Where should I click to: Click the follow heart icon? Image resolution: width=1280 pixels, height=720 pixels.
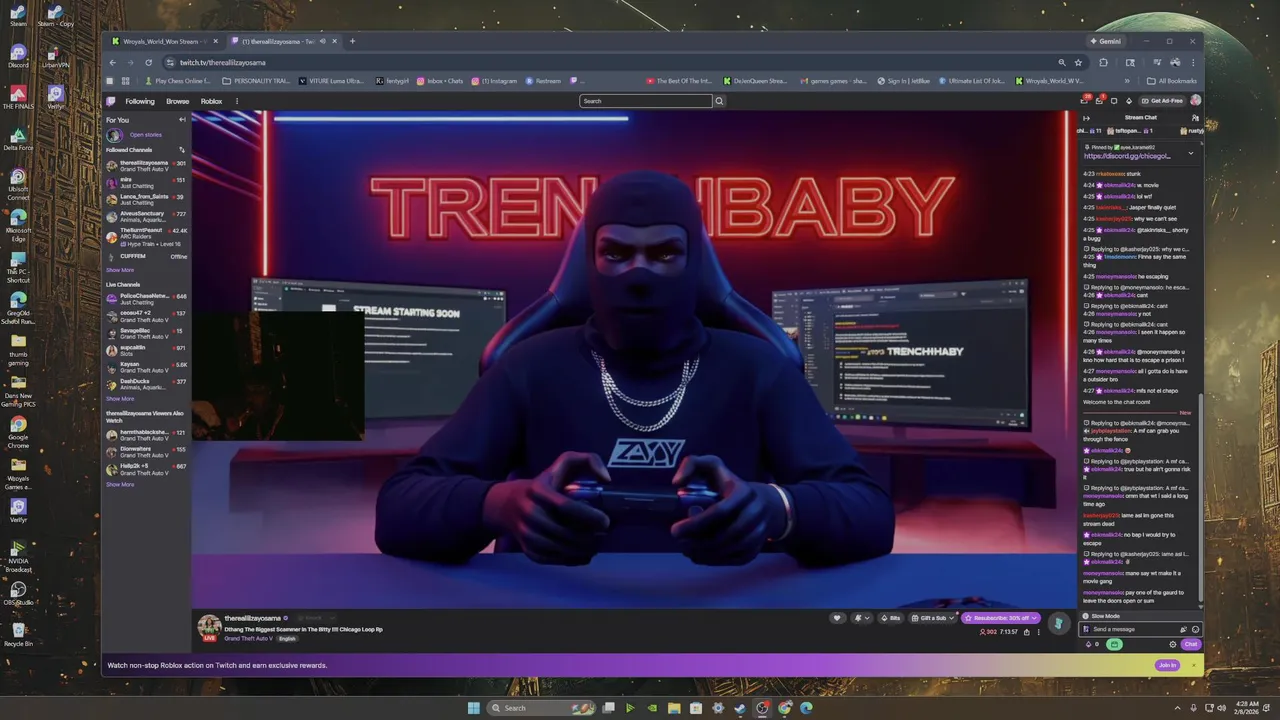tap(837, 618)
